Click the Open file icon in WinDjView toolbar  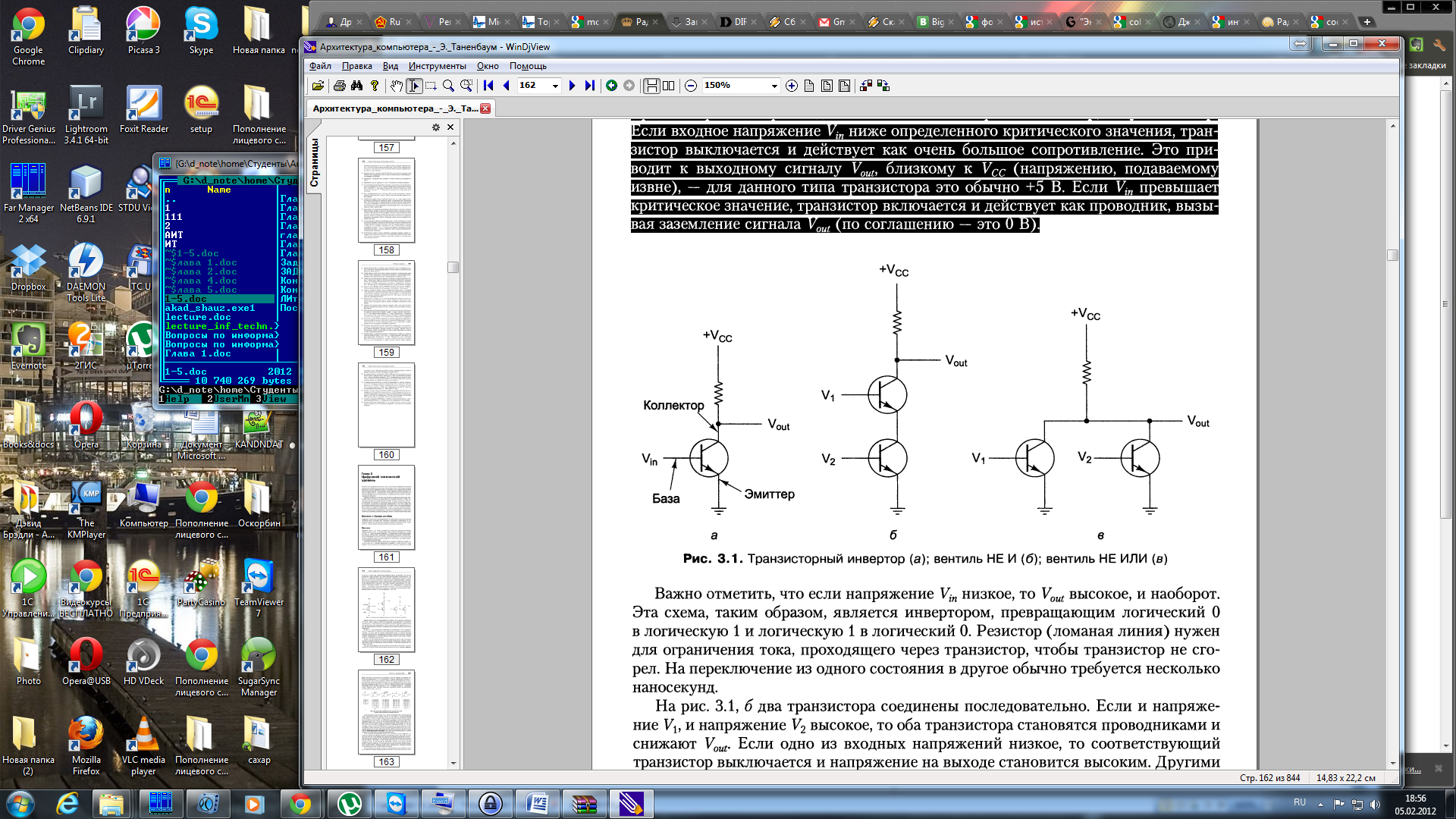(x=318, y=86)
